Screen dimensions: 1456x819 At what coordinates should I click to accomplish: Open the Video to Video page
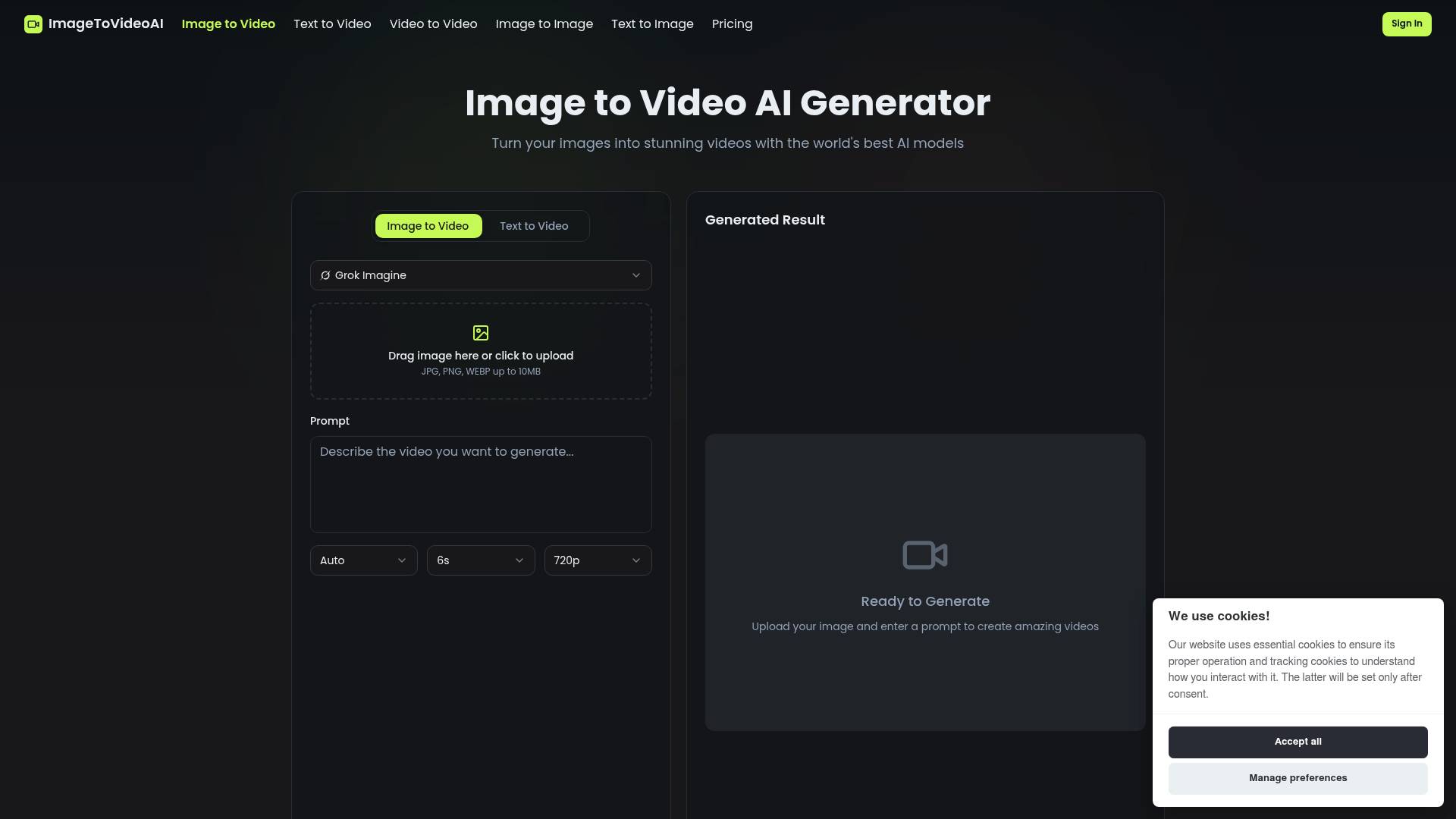(433, 24)
